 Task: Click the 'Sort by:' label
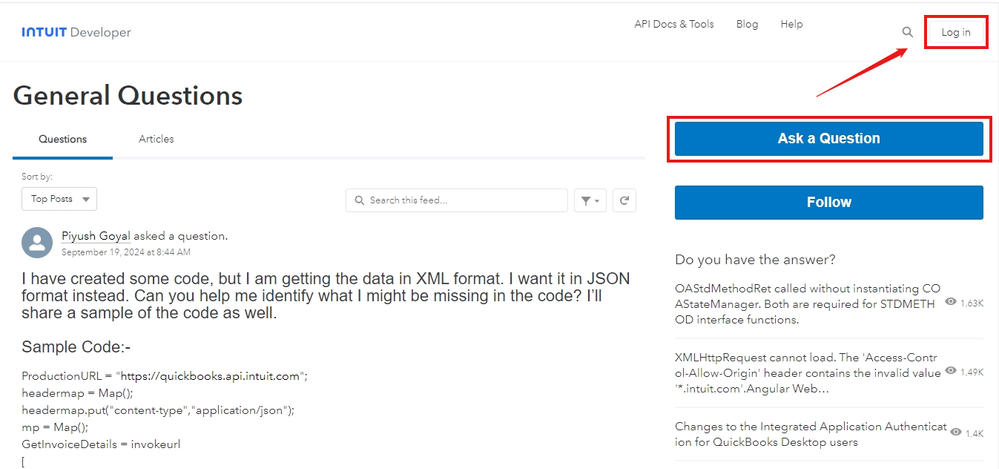click(37, 177)
